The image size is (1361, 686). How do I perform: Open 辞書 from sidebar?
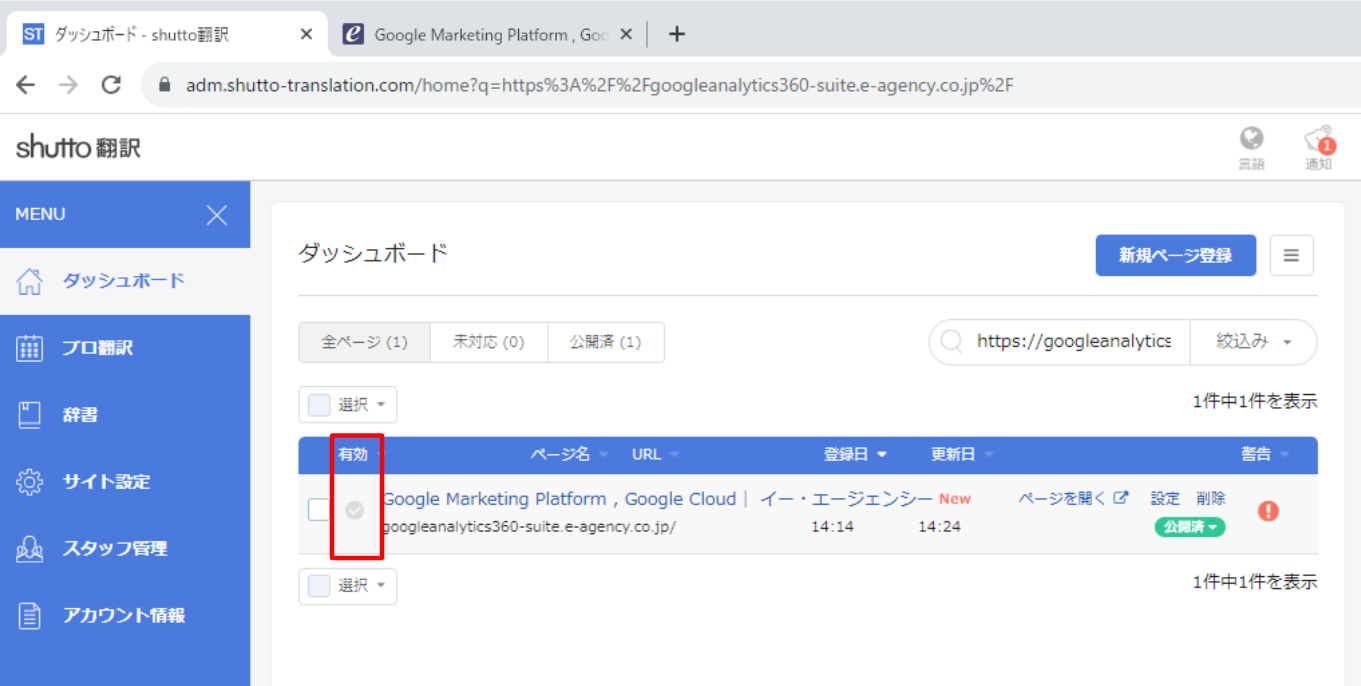click(125, 415)
